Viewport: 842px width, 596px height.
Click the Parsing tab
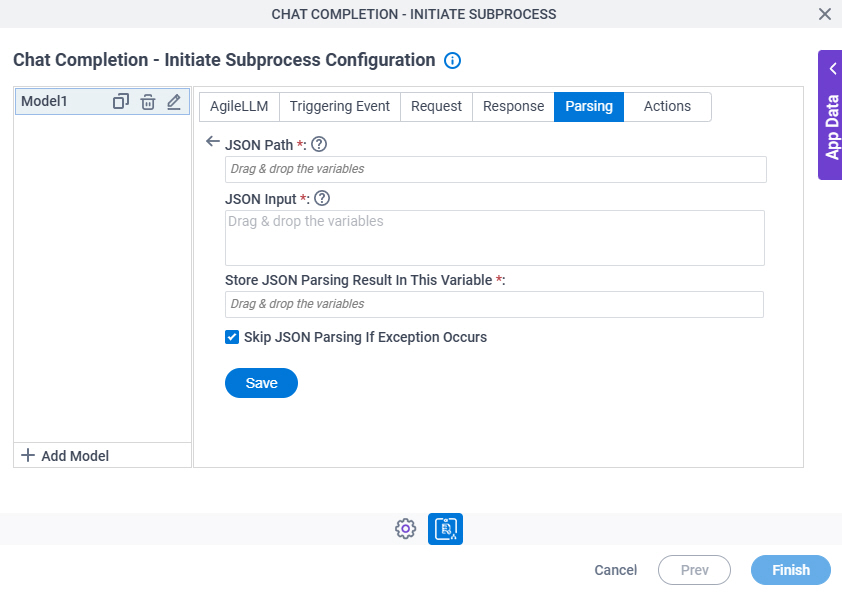[589, 106]
